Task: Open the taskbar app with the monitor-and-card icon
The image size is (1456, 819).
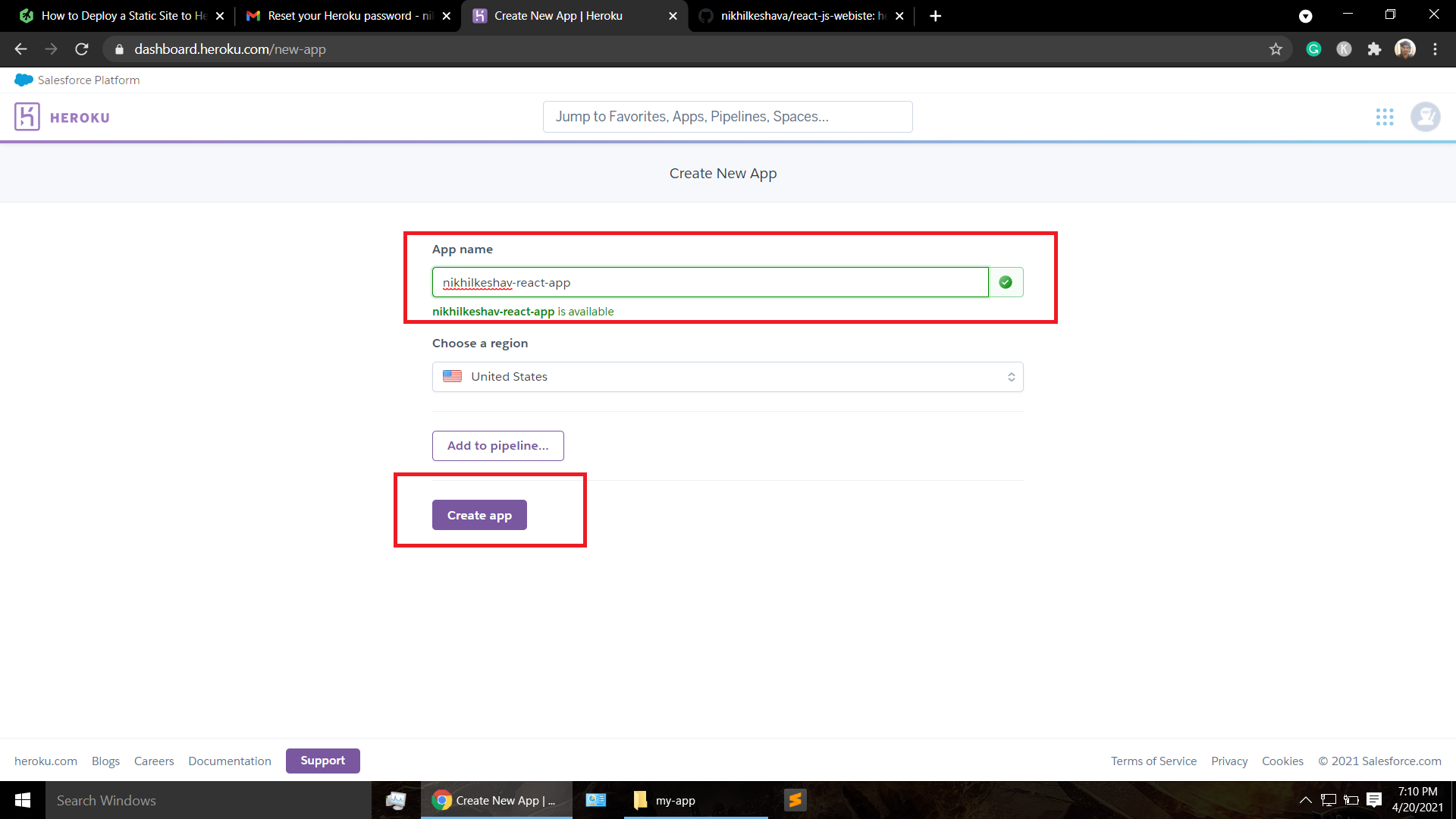Action: [x=595, y=800]
